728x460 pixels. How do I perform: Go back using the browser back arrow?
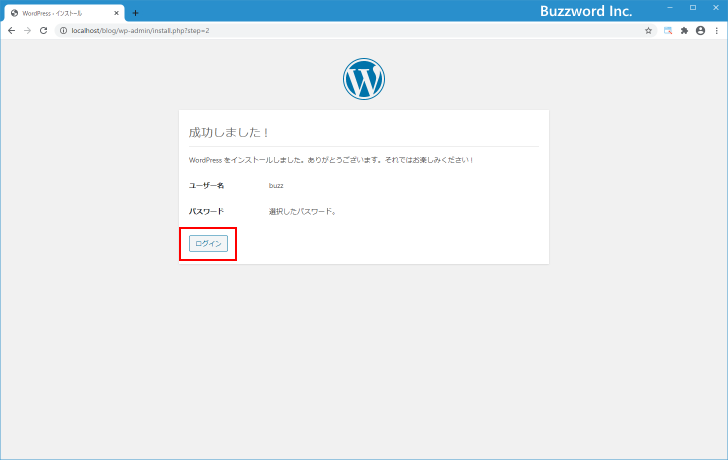click(11, 31)
